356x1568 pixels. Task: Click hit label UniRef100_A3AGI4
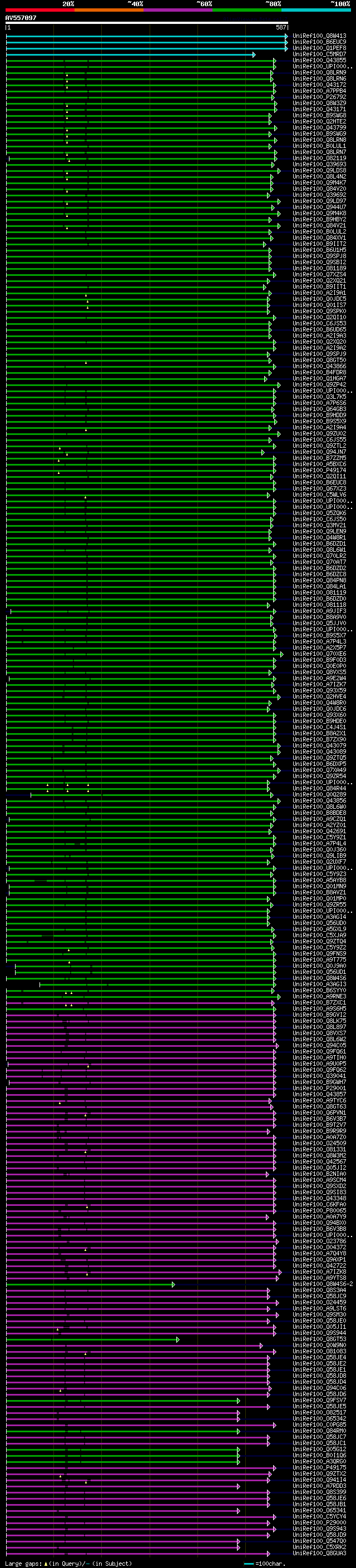point(319,917)
